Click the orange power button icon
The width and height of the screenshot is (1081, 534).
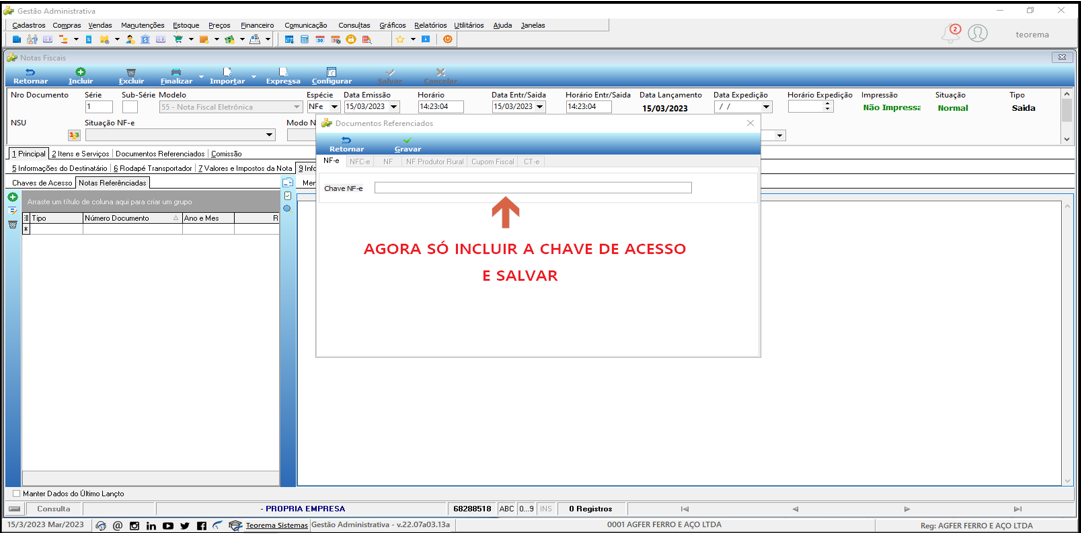click(x=447, y=39)
